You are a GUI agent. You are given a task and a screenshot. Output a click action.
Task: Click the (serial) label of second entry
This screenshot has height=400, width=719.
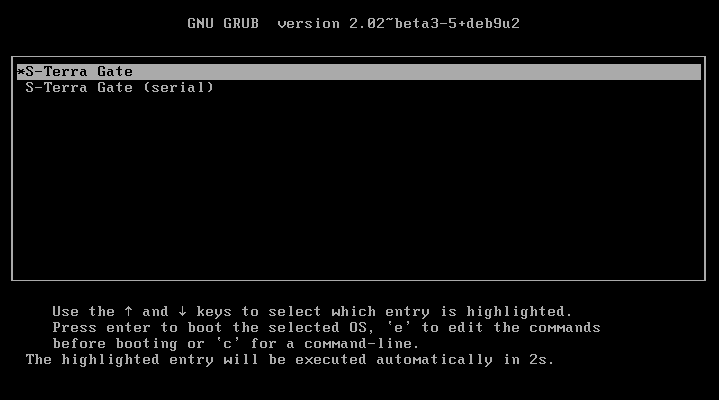point(178,87)
